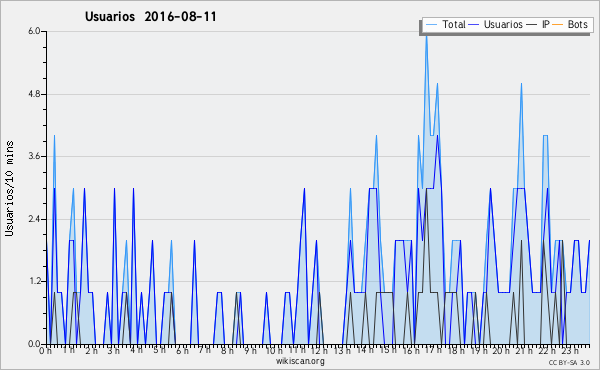600x370 pixels.
Task: Click the "13 h" x-axis label
Action: tap(342, 350)
